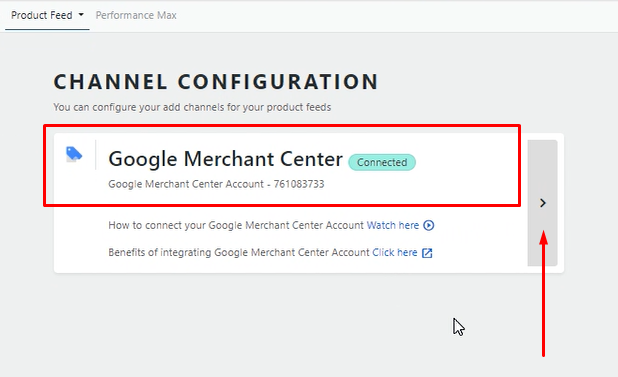The image size is (618, 377).
Task: Select the Google Merchant Center heading
Action: [225, 159]
